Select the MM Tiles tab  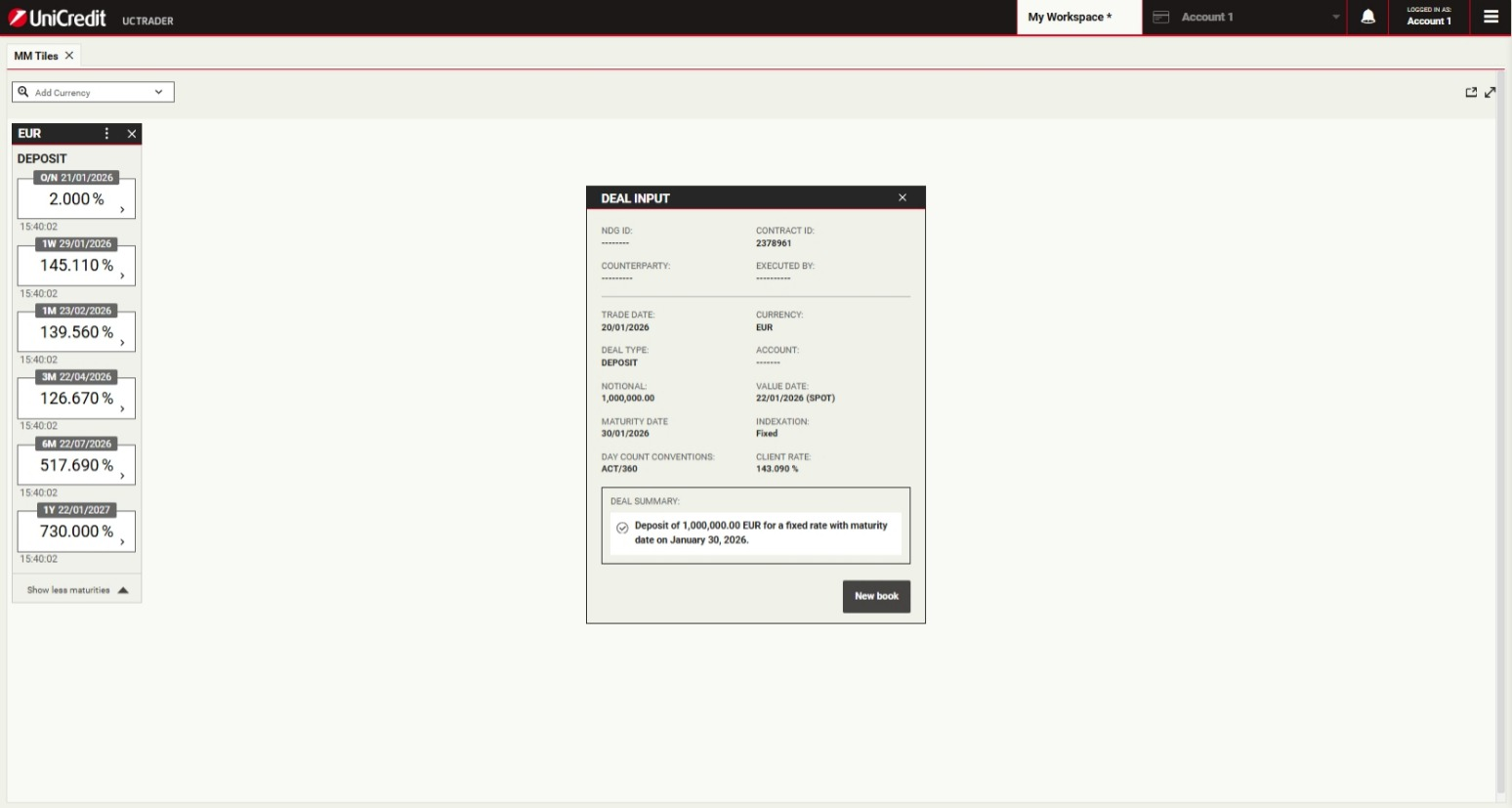coord(35,56)
